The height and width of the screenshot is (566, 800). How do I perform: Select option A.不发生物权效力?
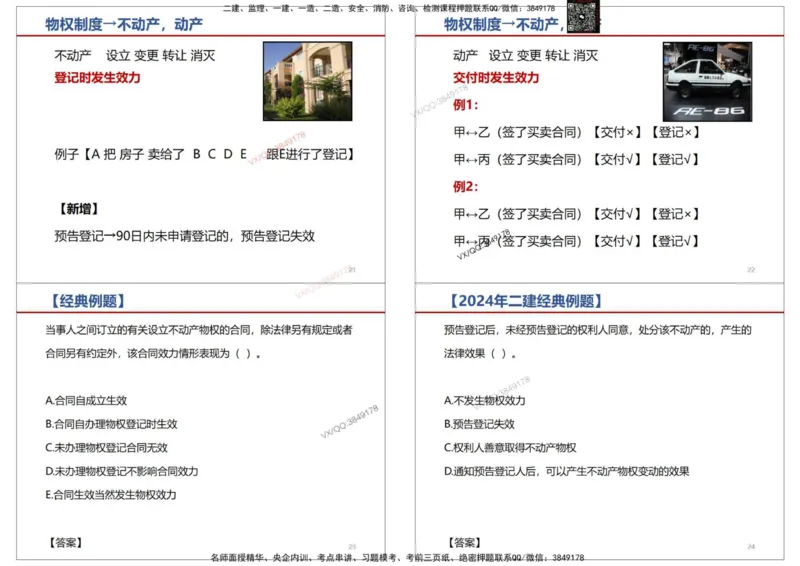coord(485,401)
